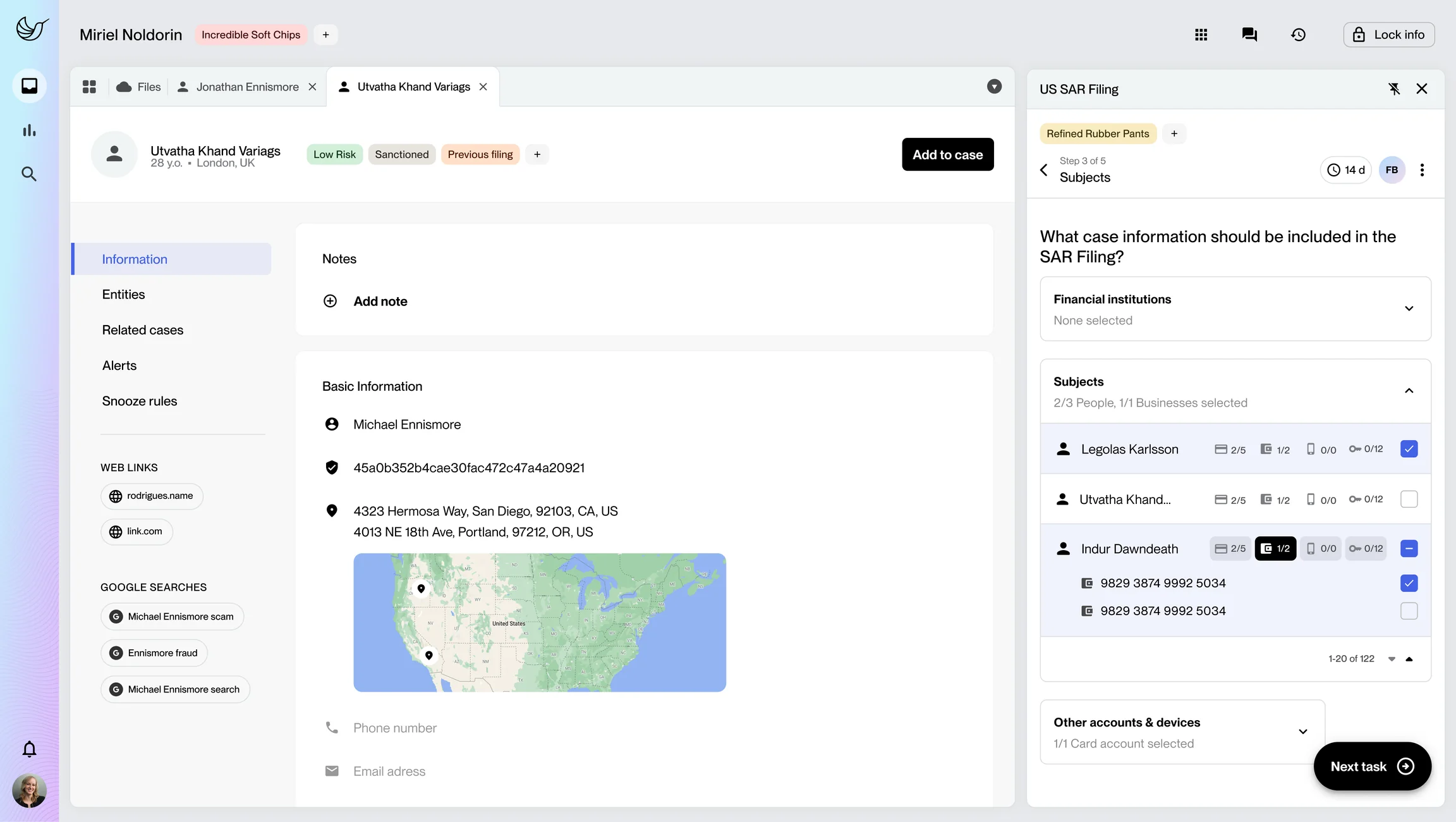Toggle the Indur Dawndeath partial checkbox
This screenshot has height=822, width=1456.
[x=1409, y=549]
